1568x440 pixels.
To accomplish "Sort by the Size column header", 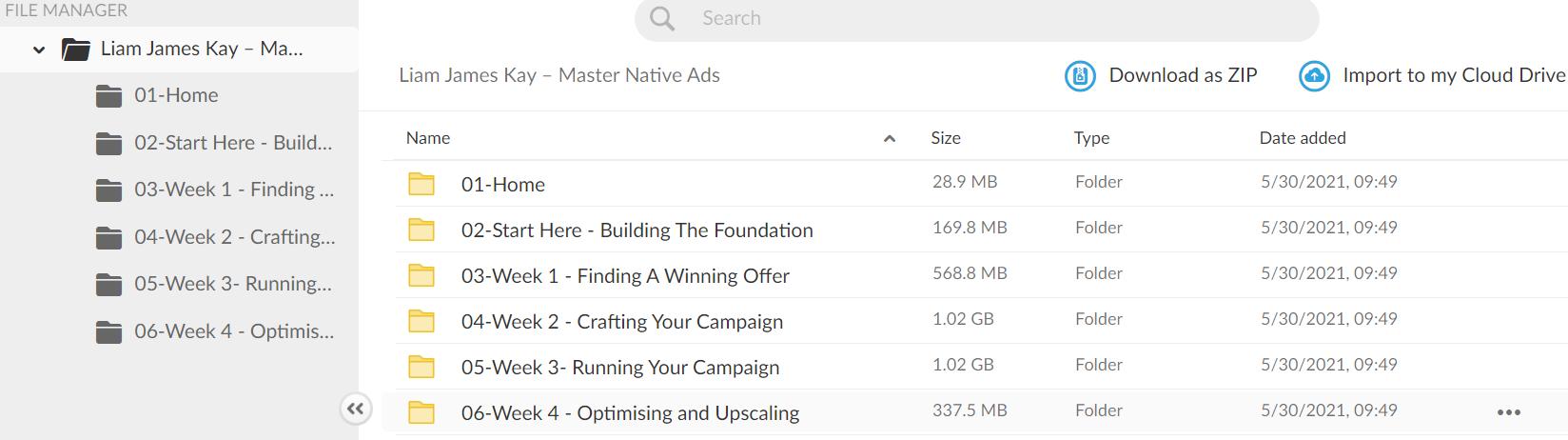I will click(946, 138).
